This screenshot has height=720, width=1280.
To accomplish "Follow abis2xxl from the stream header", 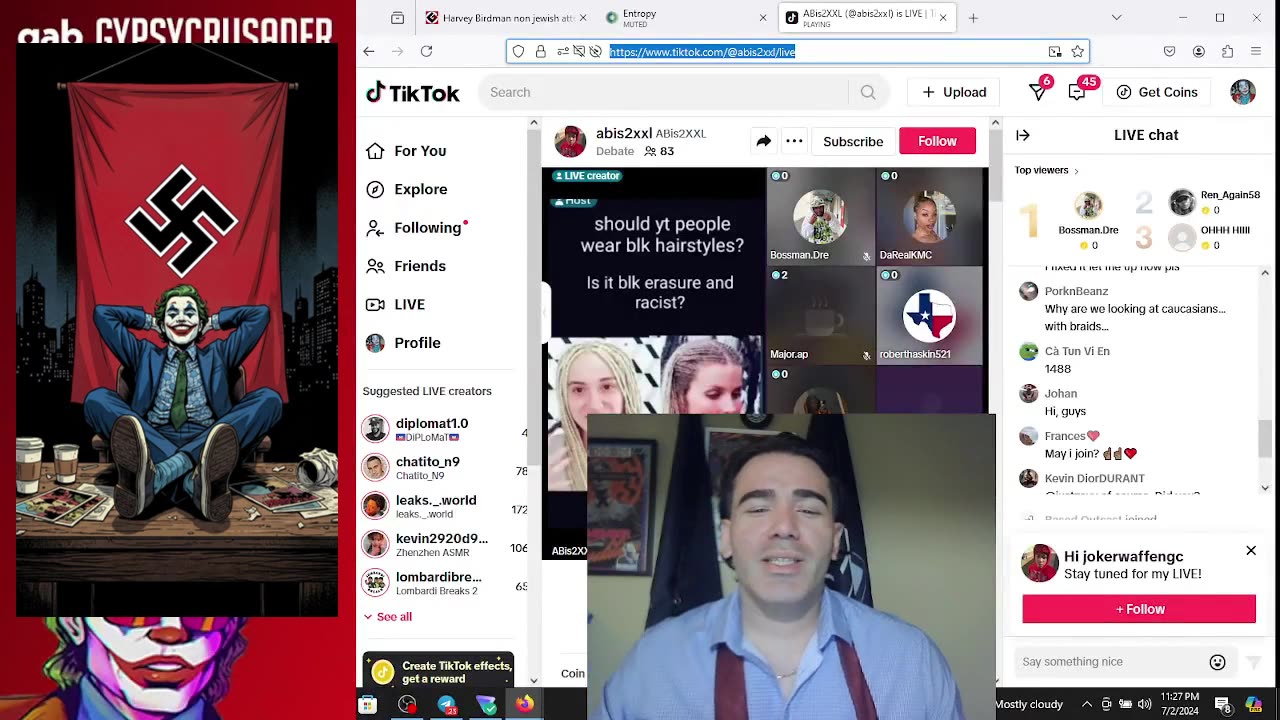I will coord(937,141).
